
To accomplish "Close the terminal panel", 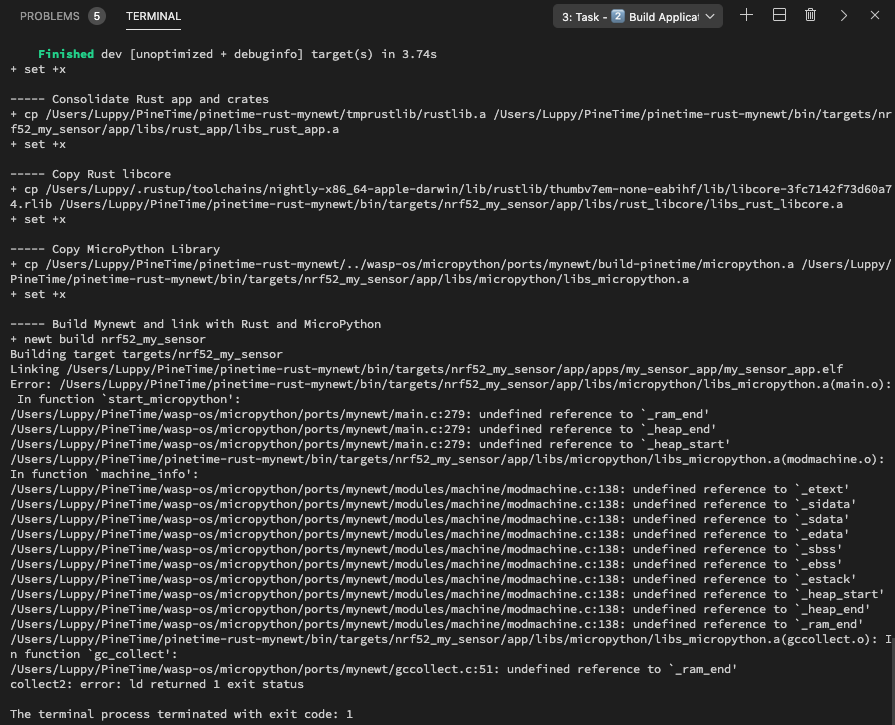I will coord(876,15).
